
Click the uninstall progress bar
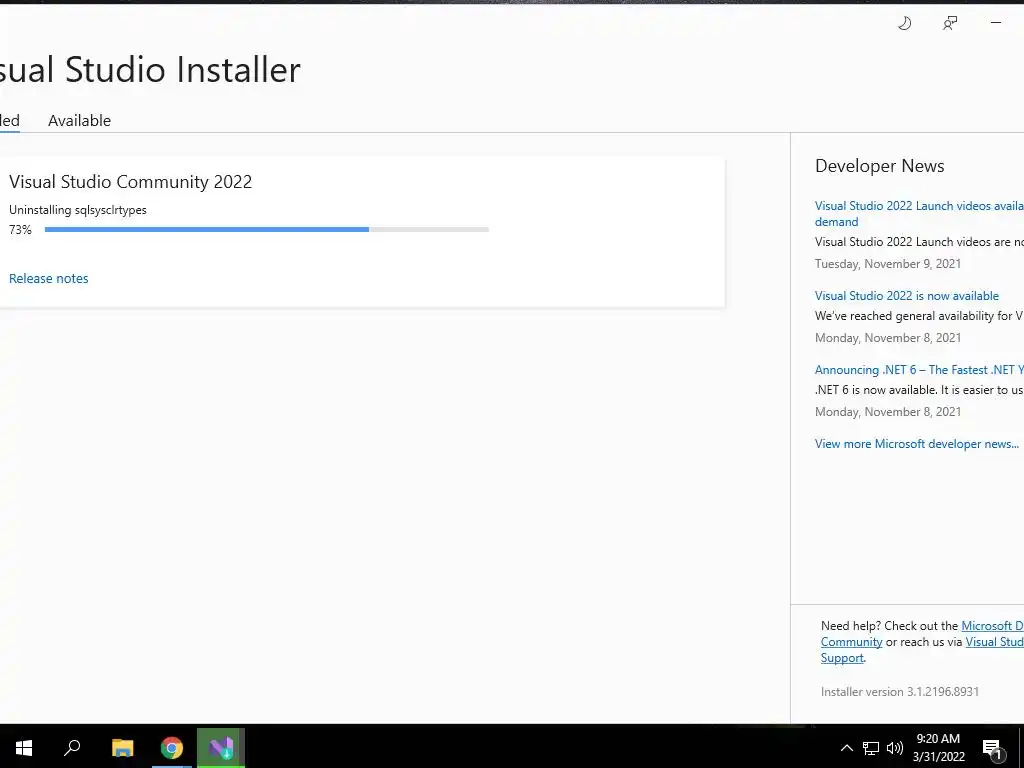pyautogui.click(x=266, y=229)
